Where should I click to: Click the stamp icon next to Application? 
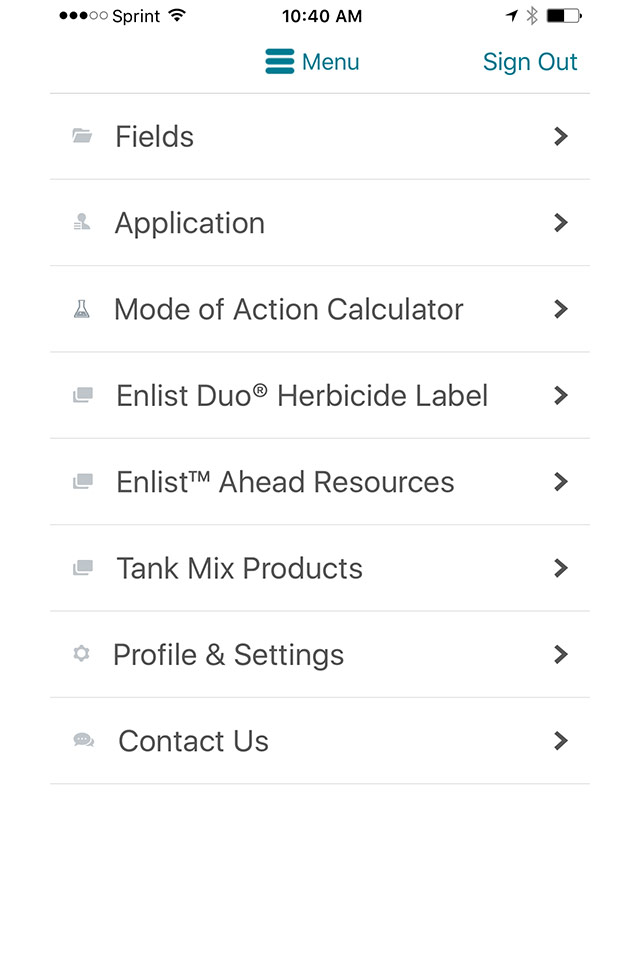[x=82, y=222]
